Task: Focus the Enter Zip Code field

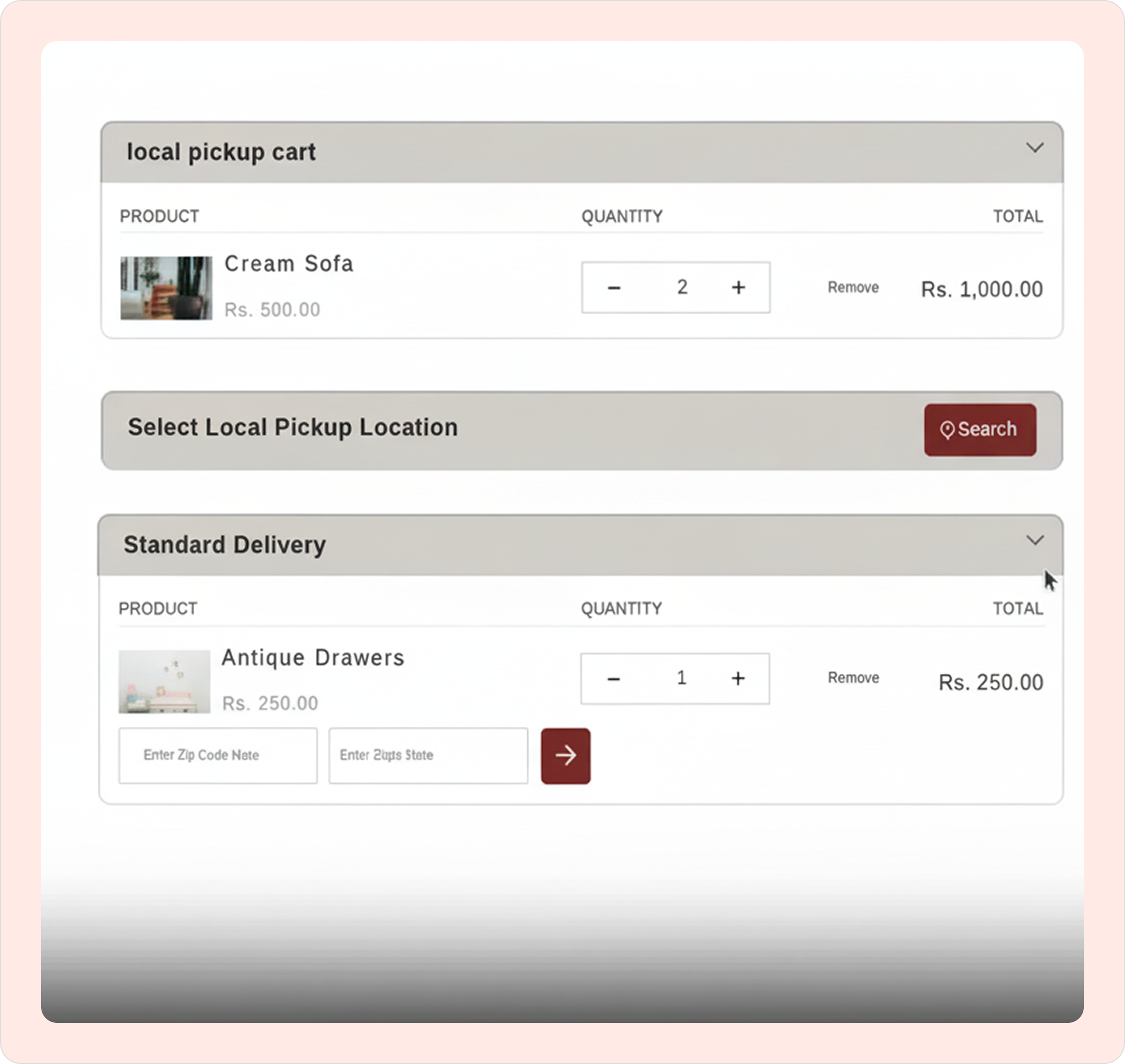Action: click(218, 755)
